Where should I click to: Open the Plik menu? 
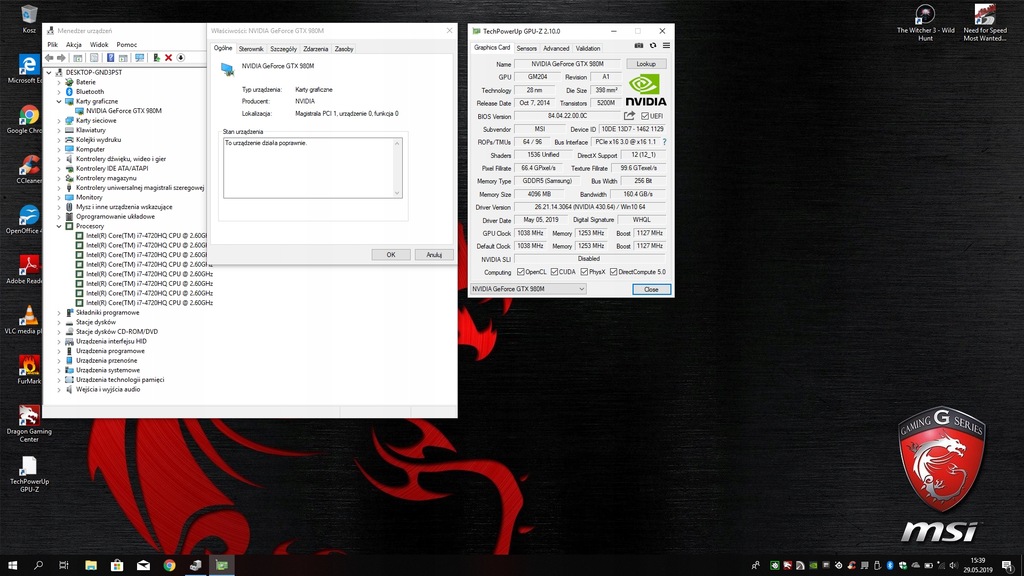click(53, 45)
